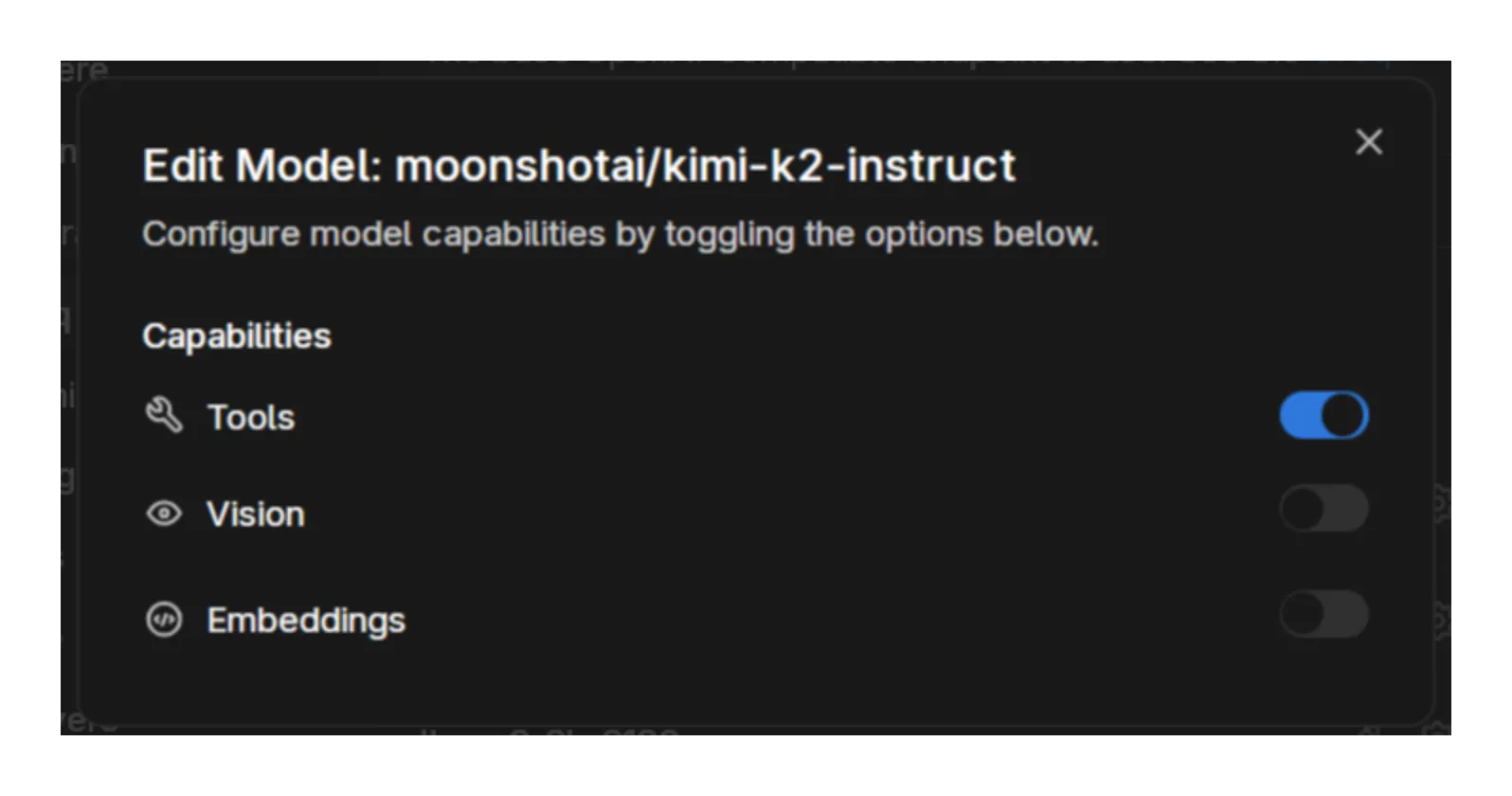Click the Embeddings capability label
The image size is (1512, 796).
click(305, 620)
